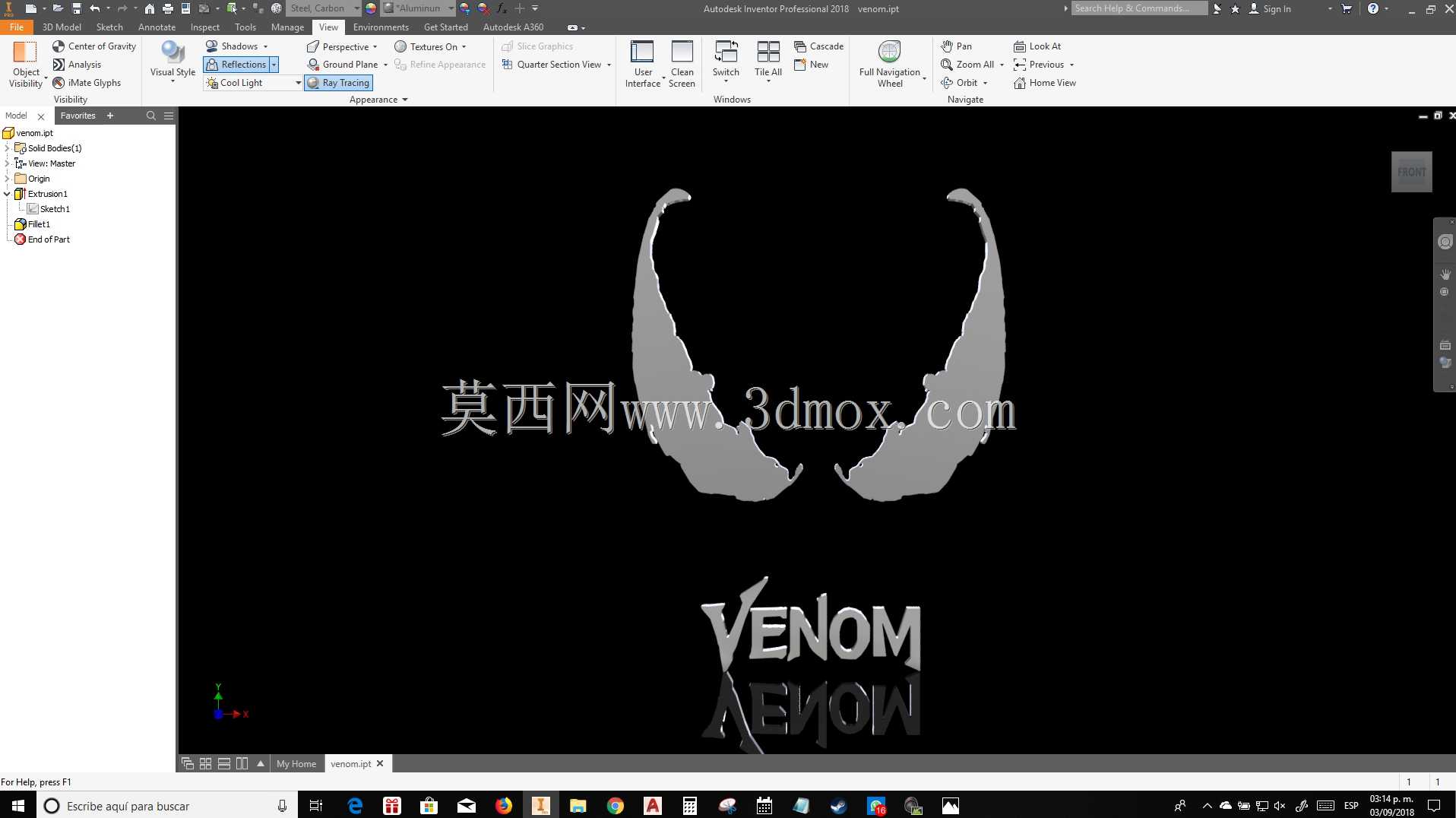Click the FRONT face of ViewCube

pos(1411,172)
